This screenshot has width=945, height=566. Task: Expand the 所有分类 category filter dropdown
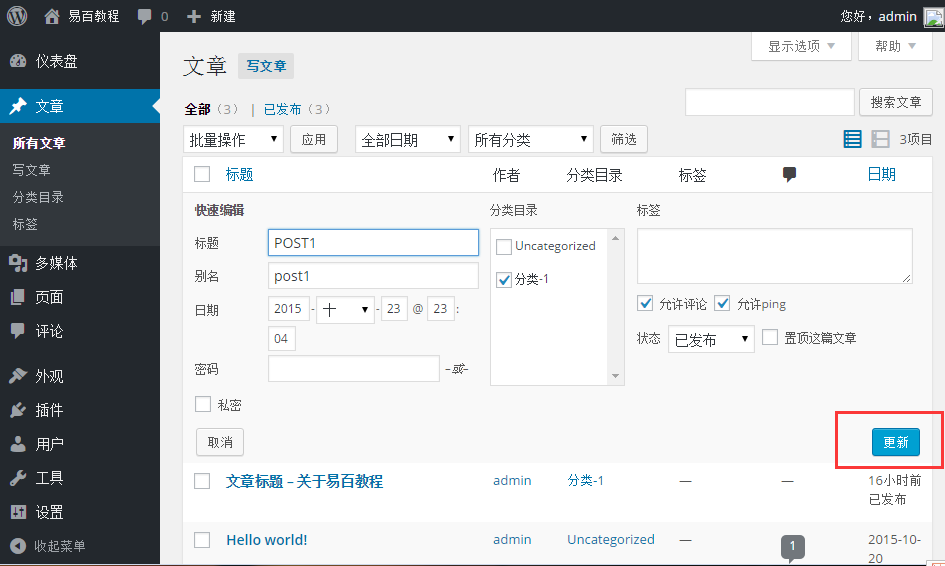530,140
